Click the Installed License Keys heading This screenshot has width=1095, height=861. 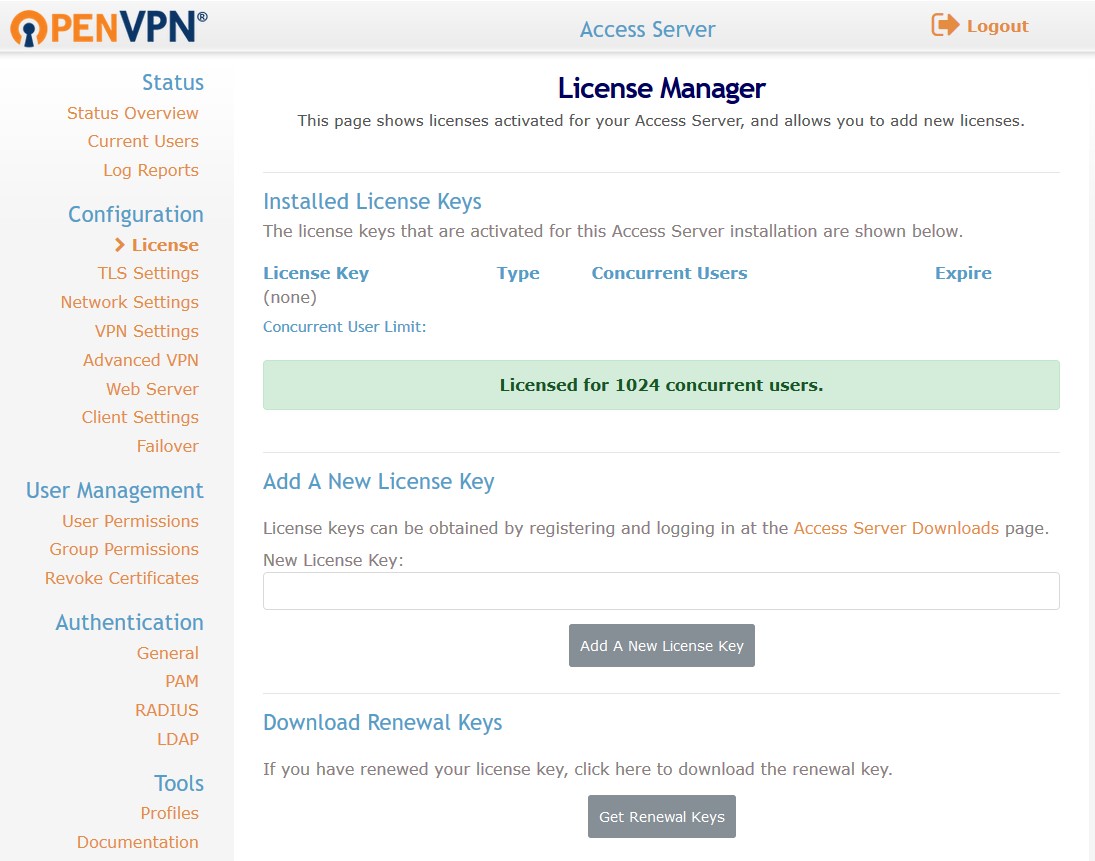372,202
